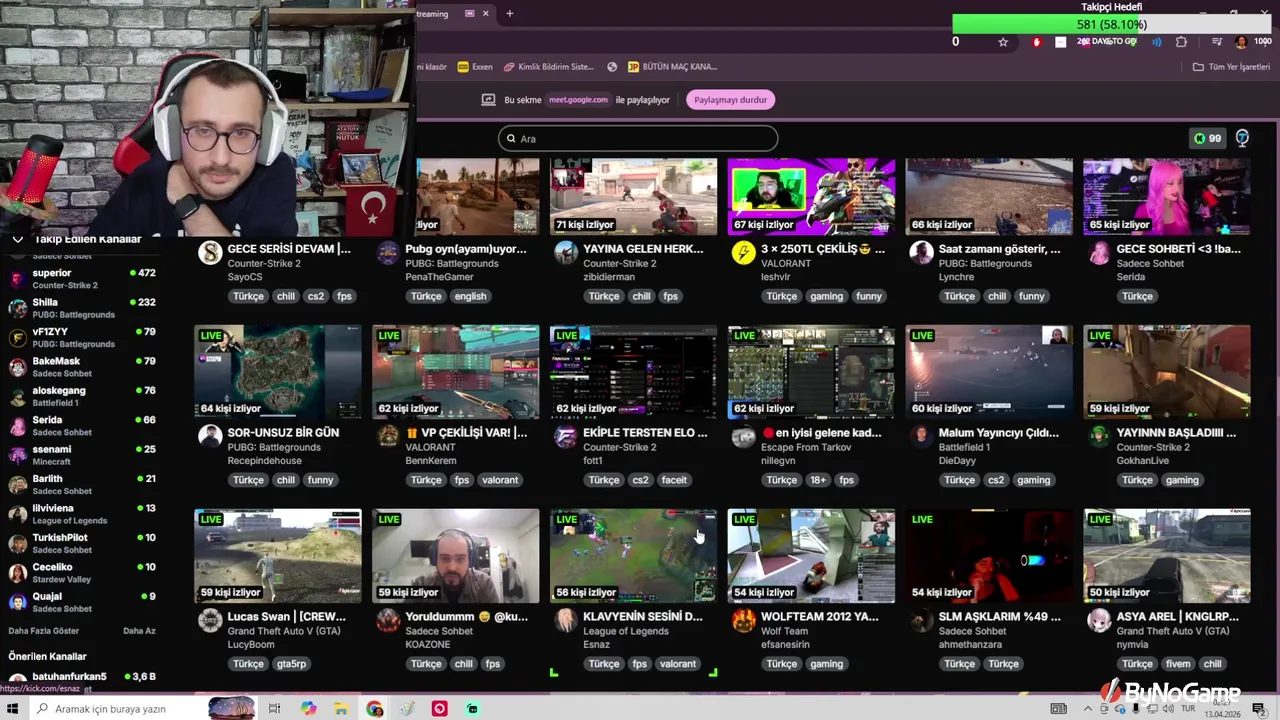This screenshot has height=720, width=1280.
Task: Open VP ÇEKİLİŞ VAR! VALORANT stream thumbnail
Action: coord(455,371)
